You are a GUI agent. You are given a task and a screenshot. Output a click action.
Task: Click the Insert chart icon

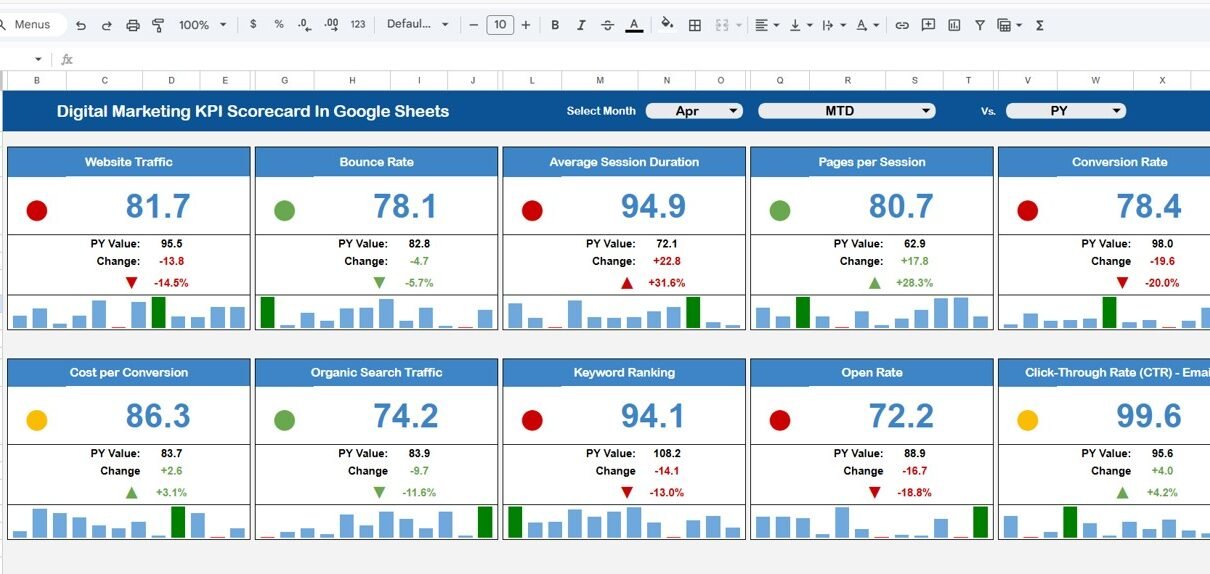point(954,25)
